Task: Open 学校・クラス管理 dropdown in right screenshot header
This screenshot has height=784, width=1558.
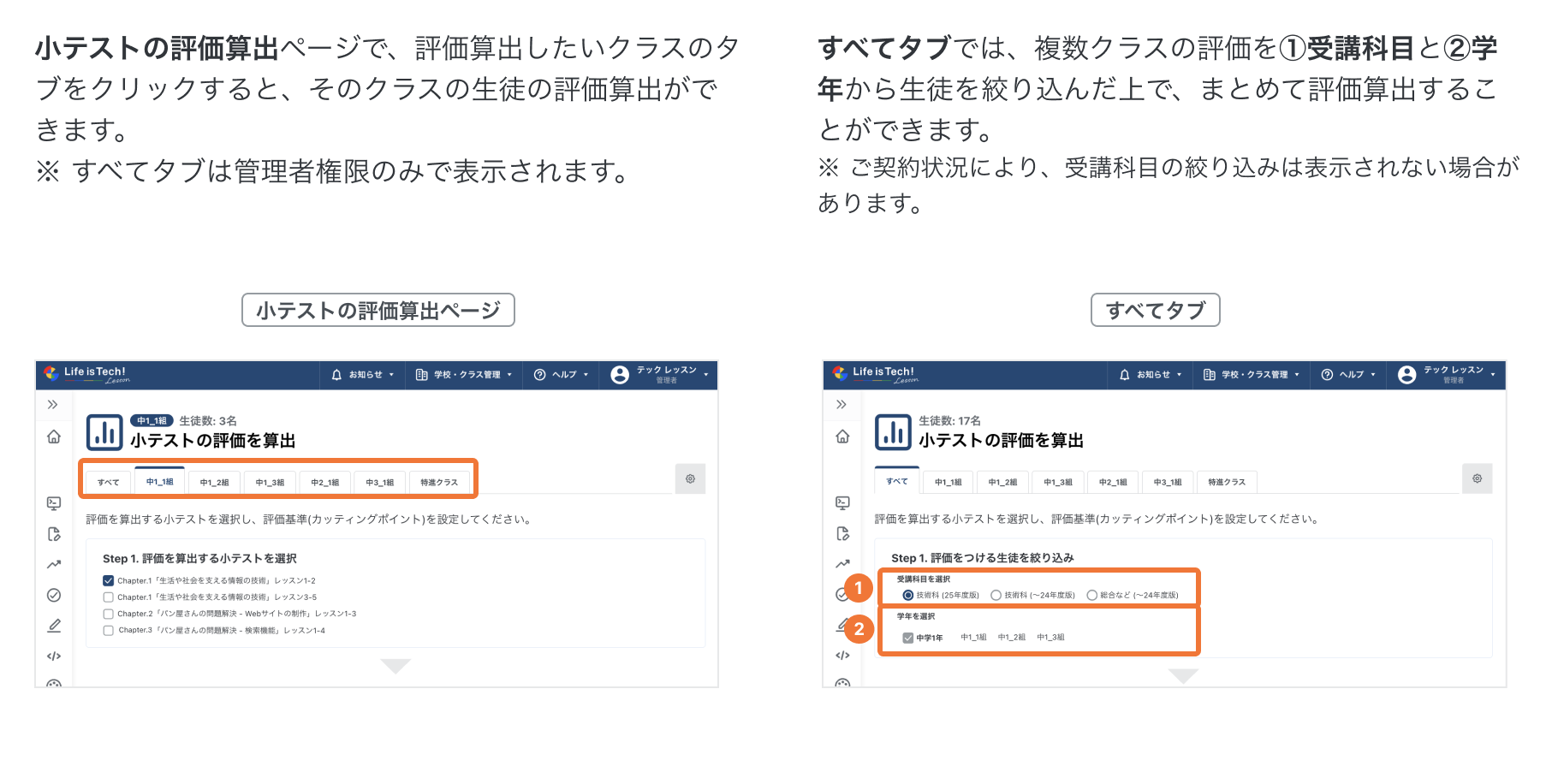Action: point(1252,375)
